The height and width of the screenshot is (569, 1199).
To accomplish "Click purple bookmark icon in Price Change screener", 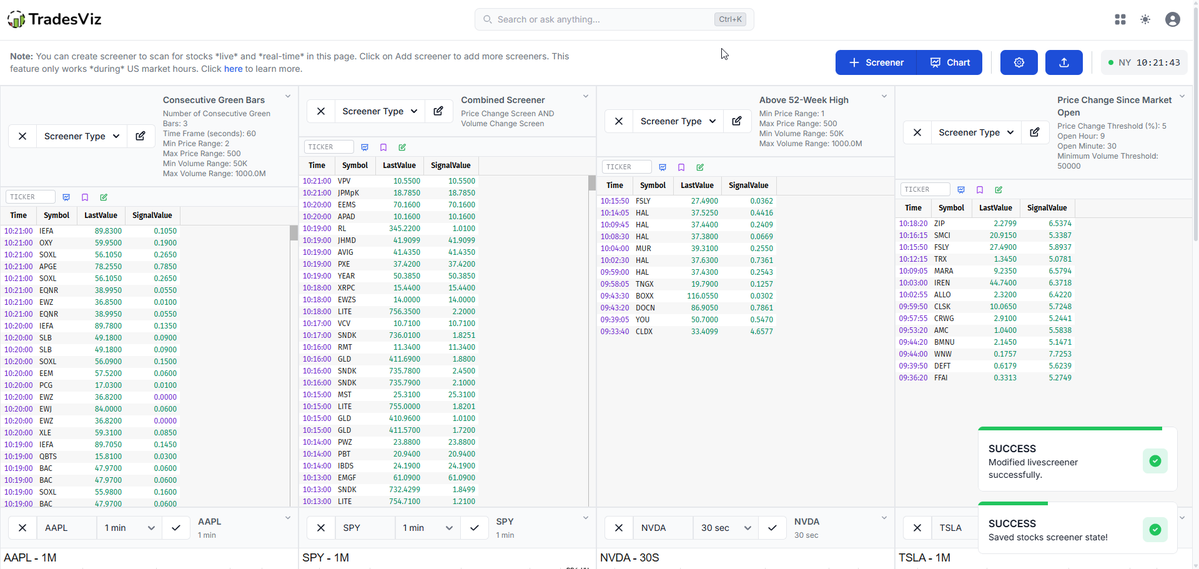I will click(980, 190).
